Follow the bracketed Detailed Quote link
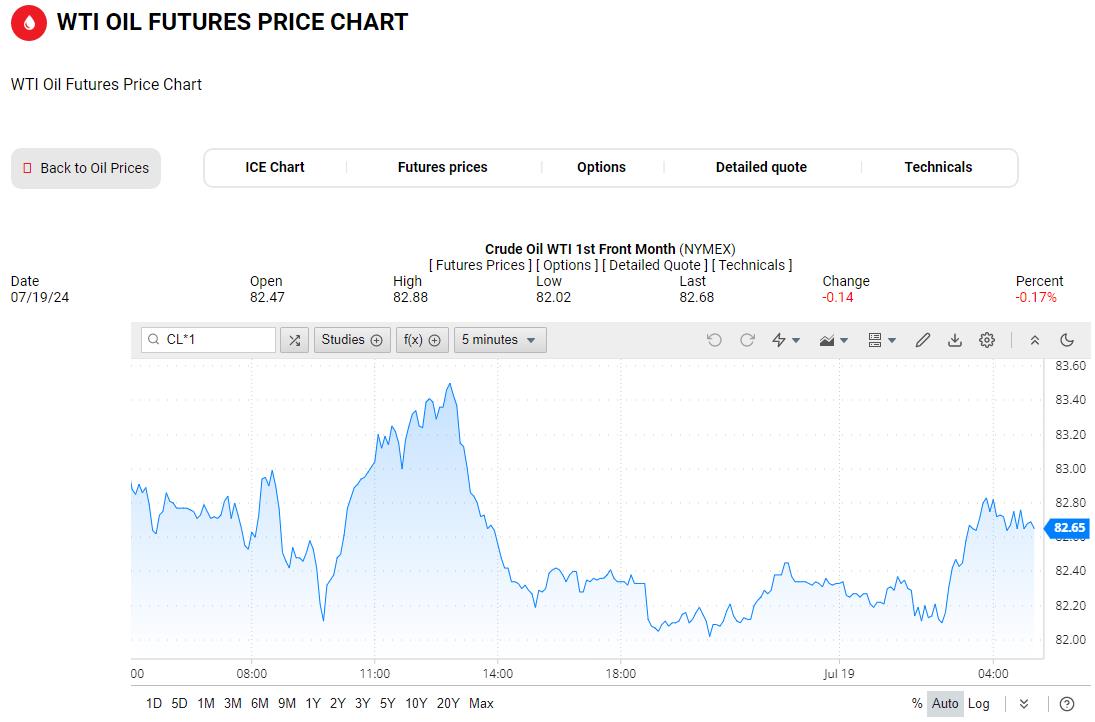This screenshot has height=722, width=1095. pos(654,265)
